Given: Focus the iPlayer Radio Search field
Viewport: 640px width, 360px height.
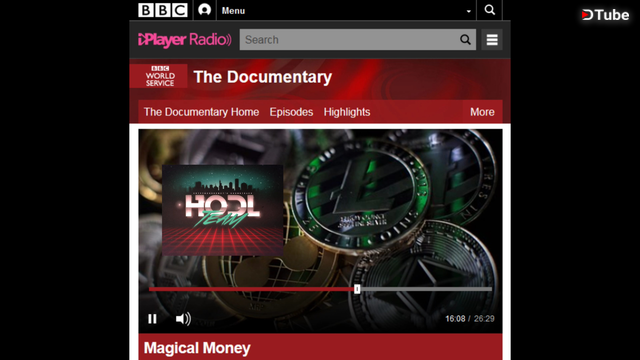Looking at the screenshot, I should pyautogui.click(x=358, y=40).
